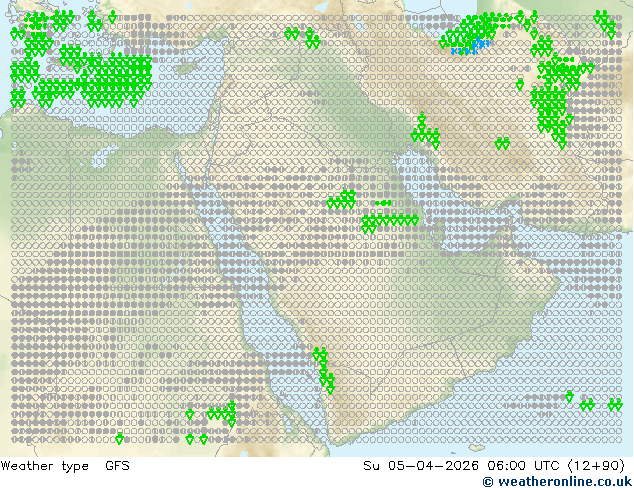The width and height of the screenshot is (634, 490).
Task: Click the 'Weather type GFS' caption text
Action: [x=65, y=466]
